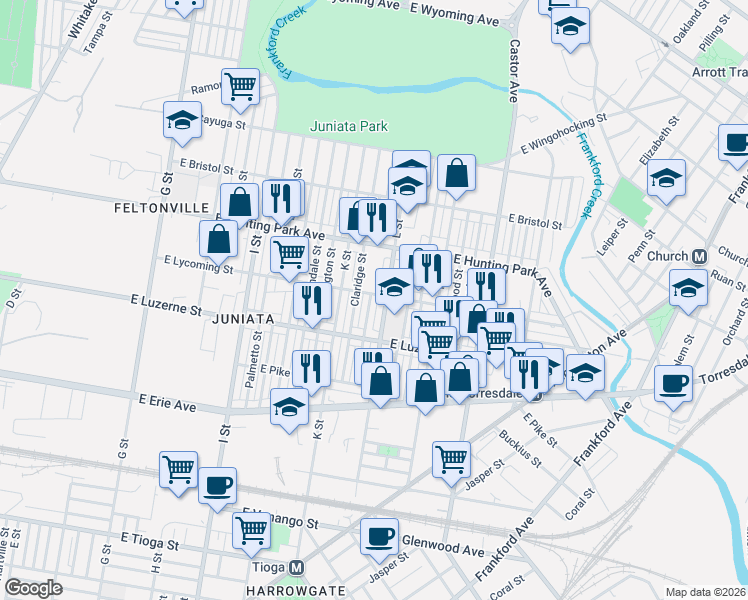Open the restaurant marker above Juniata label

pyautogui.click(x=312, y=304)
